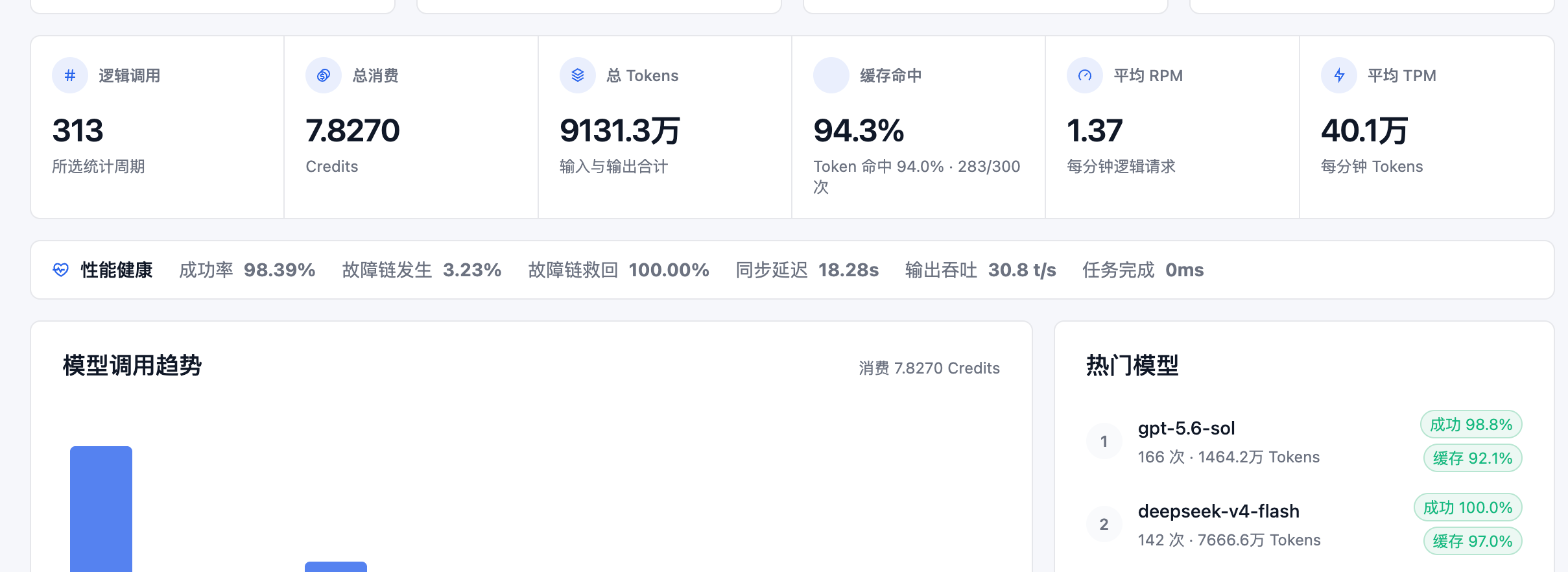Click the coin icon beside 总消费
The image size is (1568, 572).
pos(324,75)
